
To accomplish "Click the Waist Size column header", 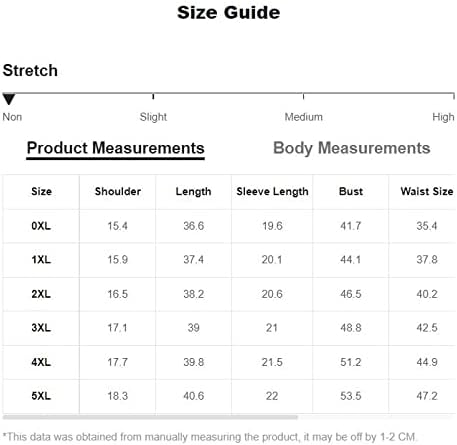I will pyautogui.click(x=427, y=192).
